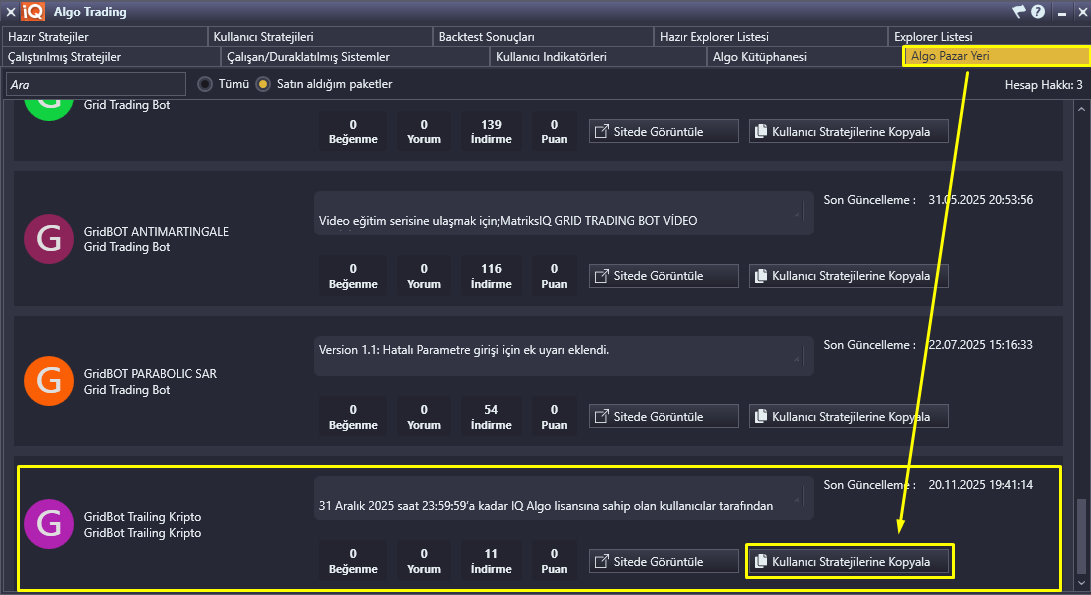Click the 31 Aralık 2025 description text
This screenshot has height=595, width=1091.
(546, 506)
